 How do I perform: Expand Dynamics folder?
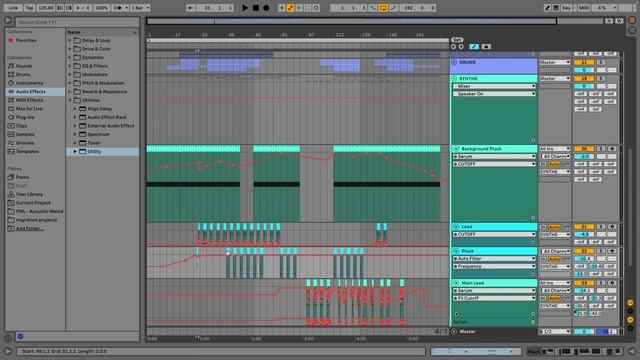(70, 58)
